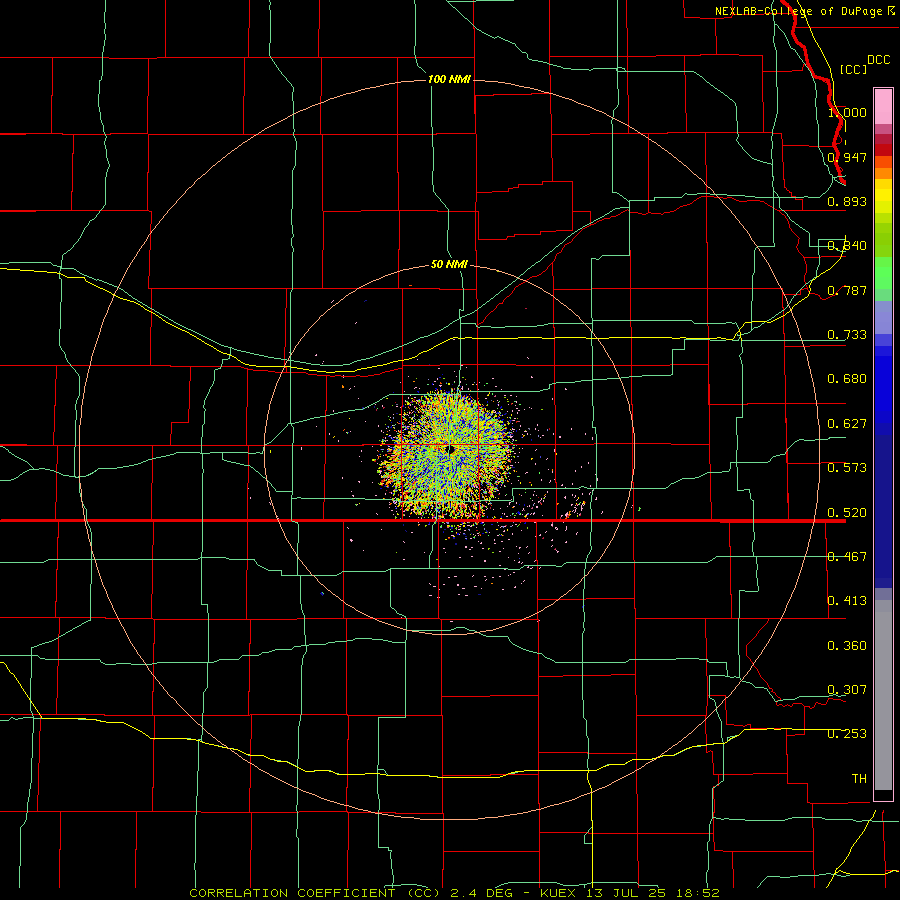This screenshot has width=900, height=900.
Task: Select the 0.253 scale value
Action: [x=847, y=734]
